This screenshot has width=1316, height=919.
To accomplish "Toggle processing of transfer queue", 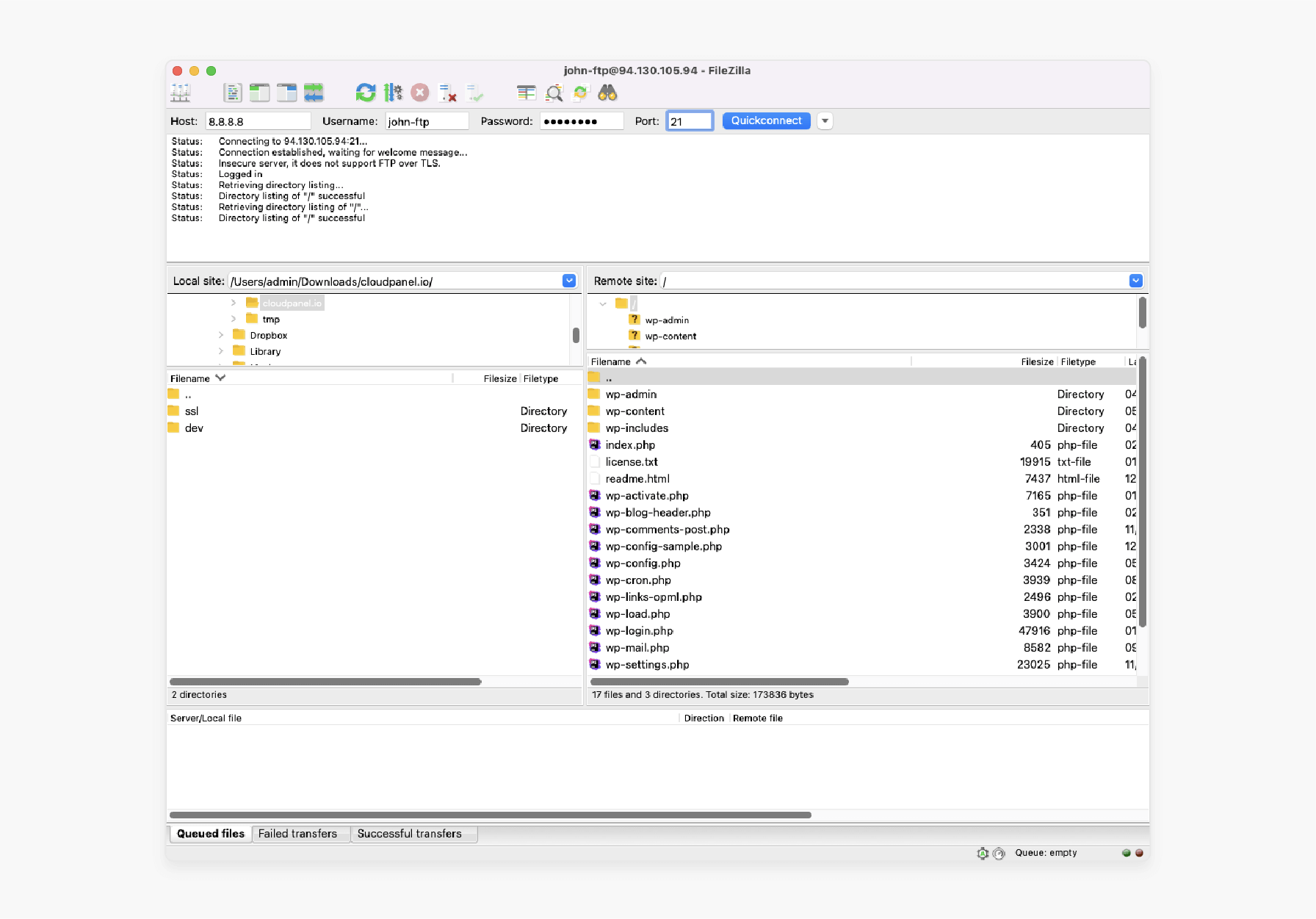I will [393, 93].
